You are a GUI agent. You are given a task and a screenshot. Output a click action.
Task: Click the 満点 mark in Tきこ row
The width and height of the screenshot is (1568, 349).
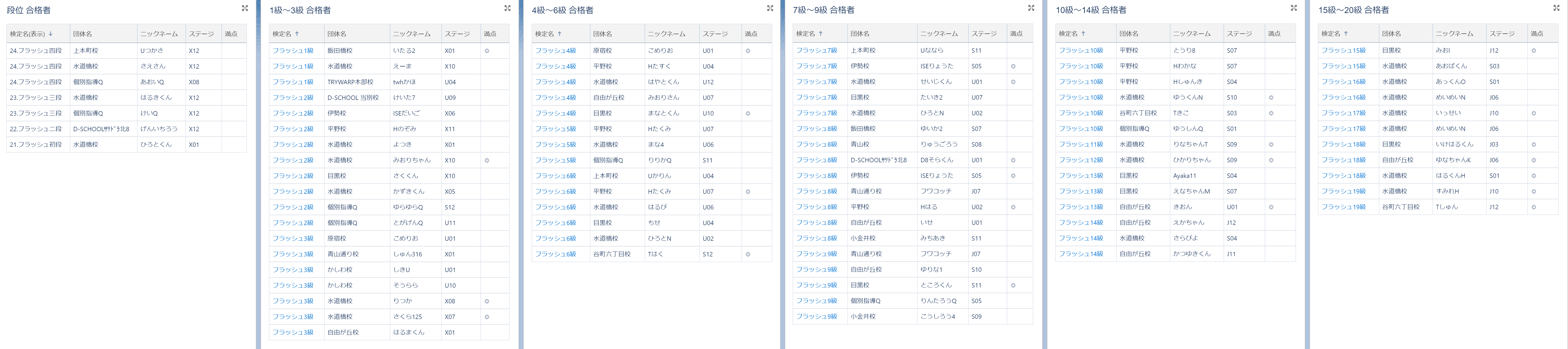coord(1271,113)
